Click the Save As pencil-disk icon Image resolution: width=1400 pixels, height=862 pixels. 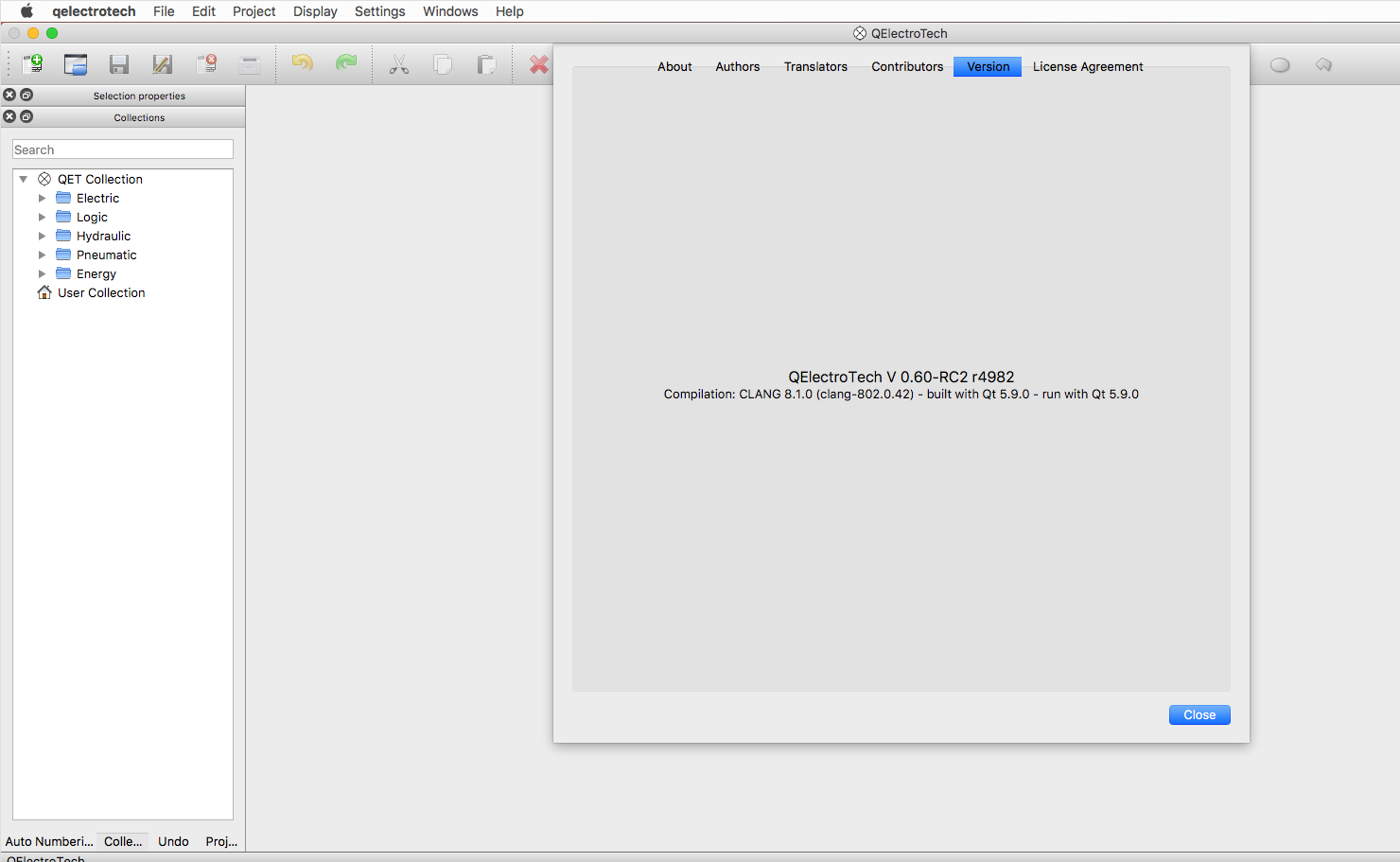(163, 64)
